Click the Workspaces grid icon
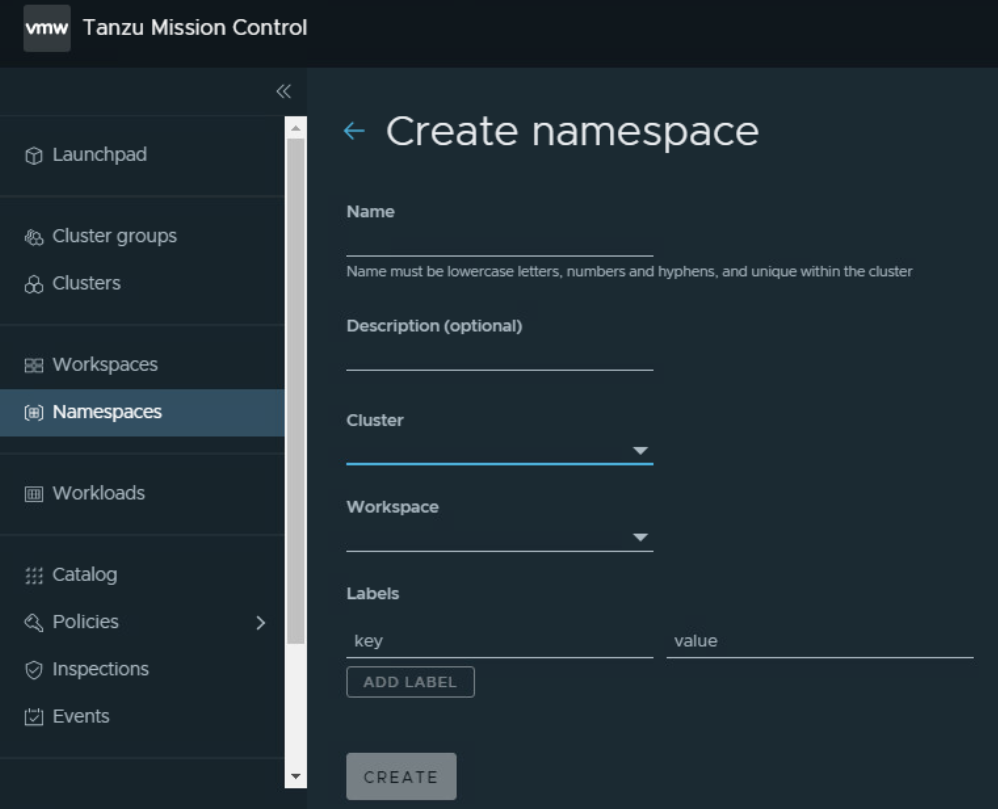Image resolution: width=998 pixels, height=809 pixels. 34,365
